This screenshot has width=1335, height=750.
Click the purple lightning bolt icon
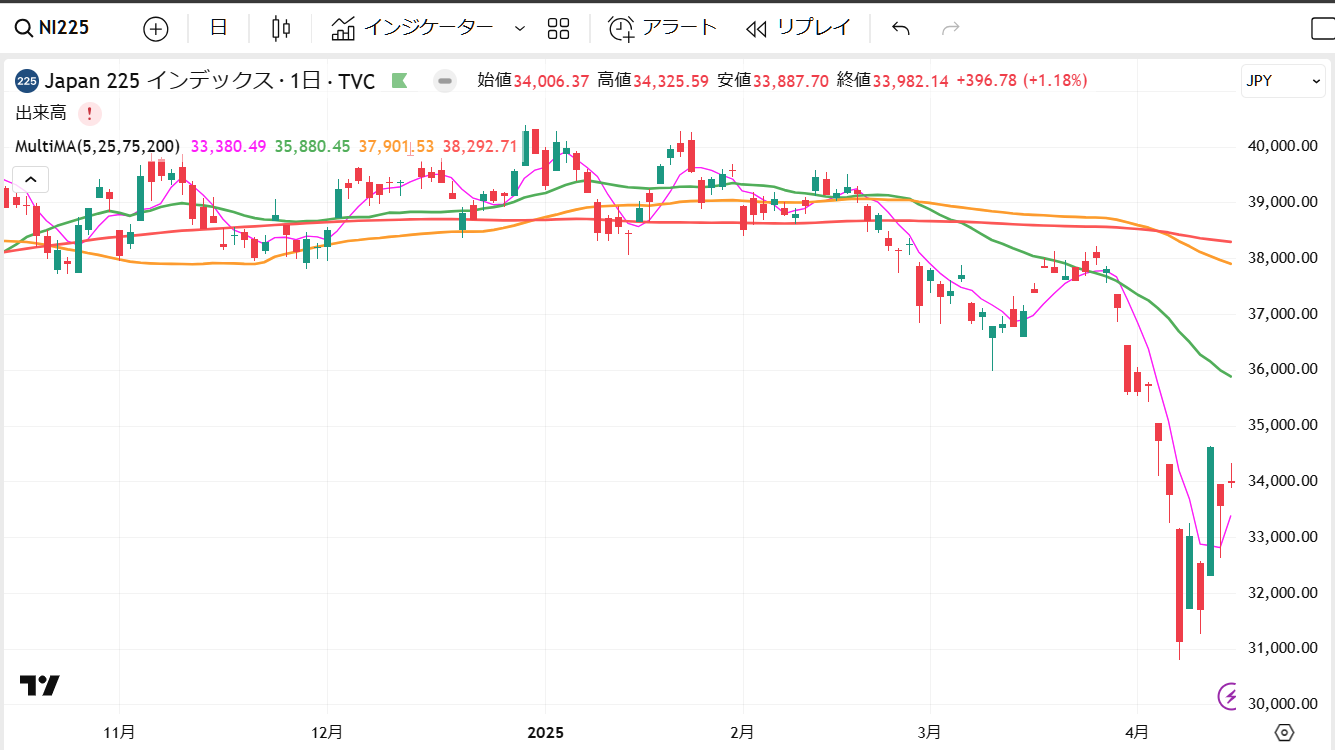pyautogui.click(x=1229, y=696)
